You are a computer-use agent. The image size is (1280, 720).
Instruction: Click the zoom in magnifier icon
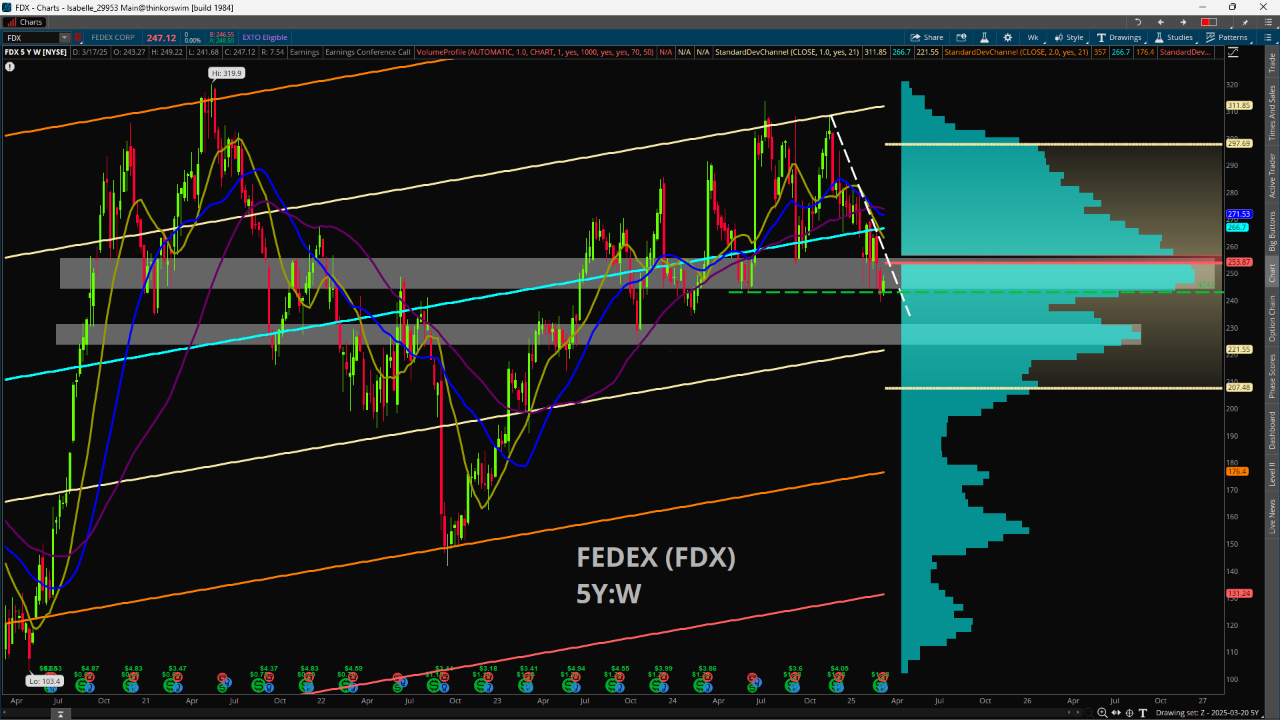point(1102,713)
